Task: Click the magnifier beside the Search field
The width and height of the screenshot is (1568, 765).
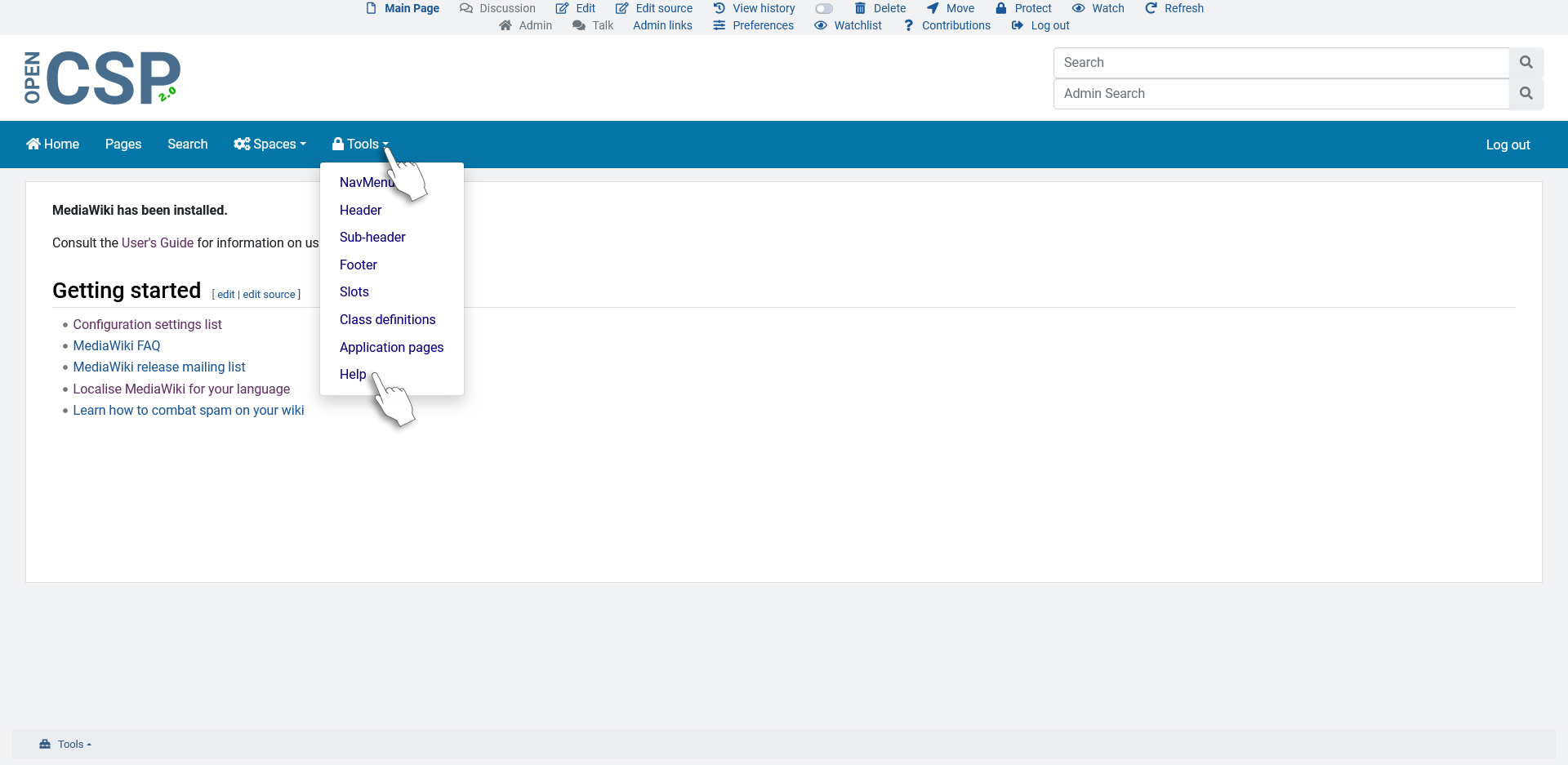Action: pyautogui.click(x=1526, y=63)
